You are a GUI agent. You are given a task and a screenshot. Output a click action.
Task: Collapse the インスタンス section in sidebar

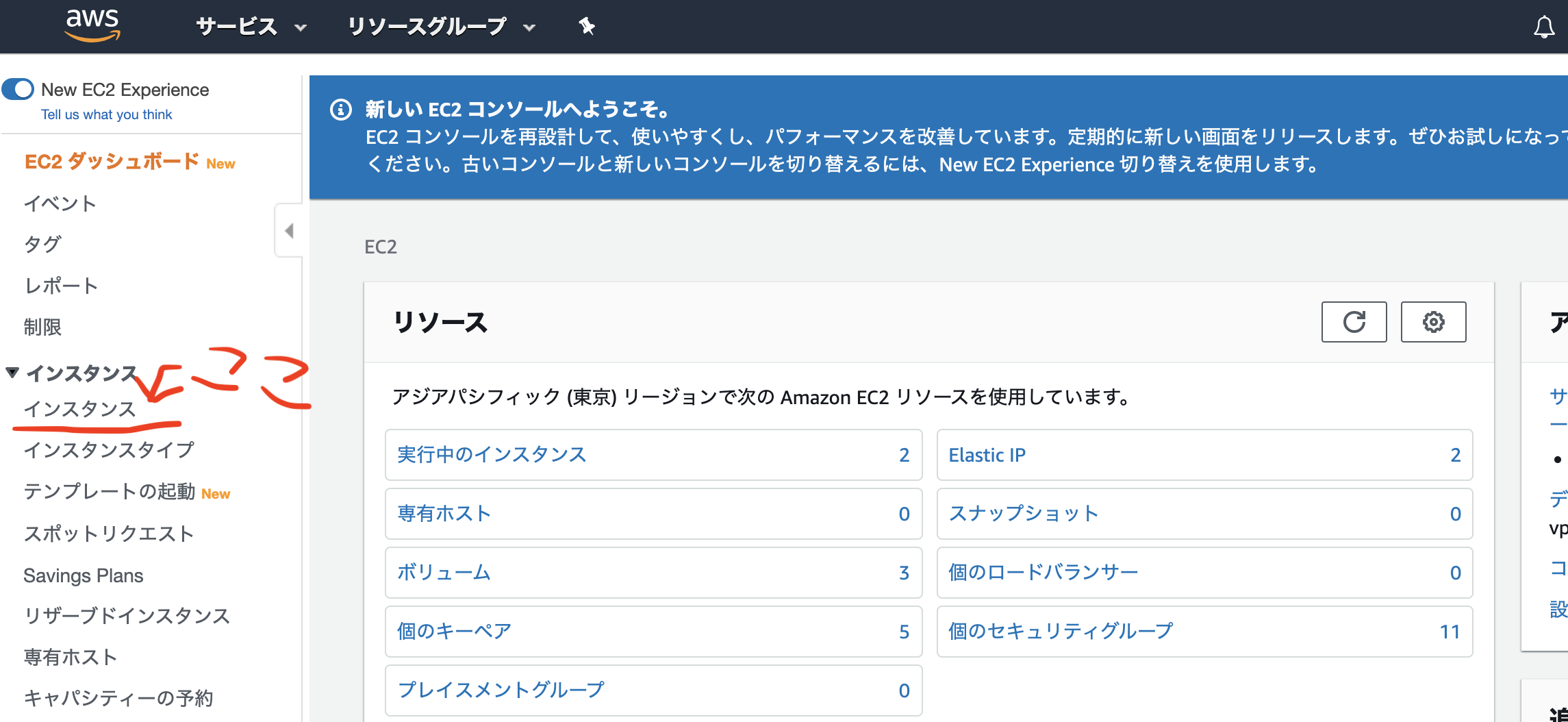[x=12, y=373]
